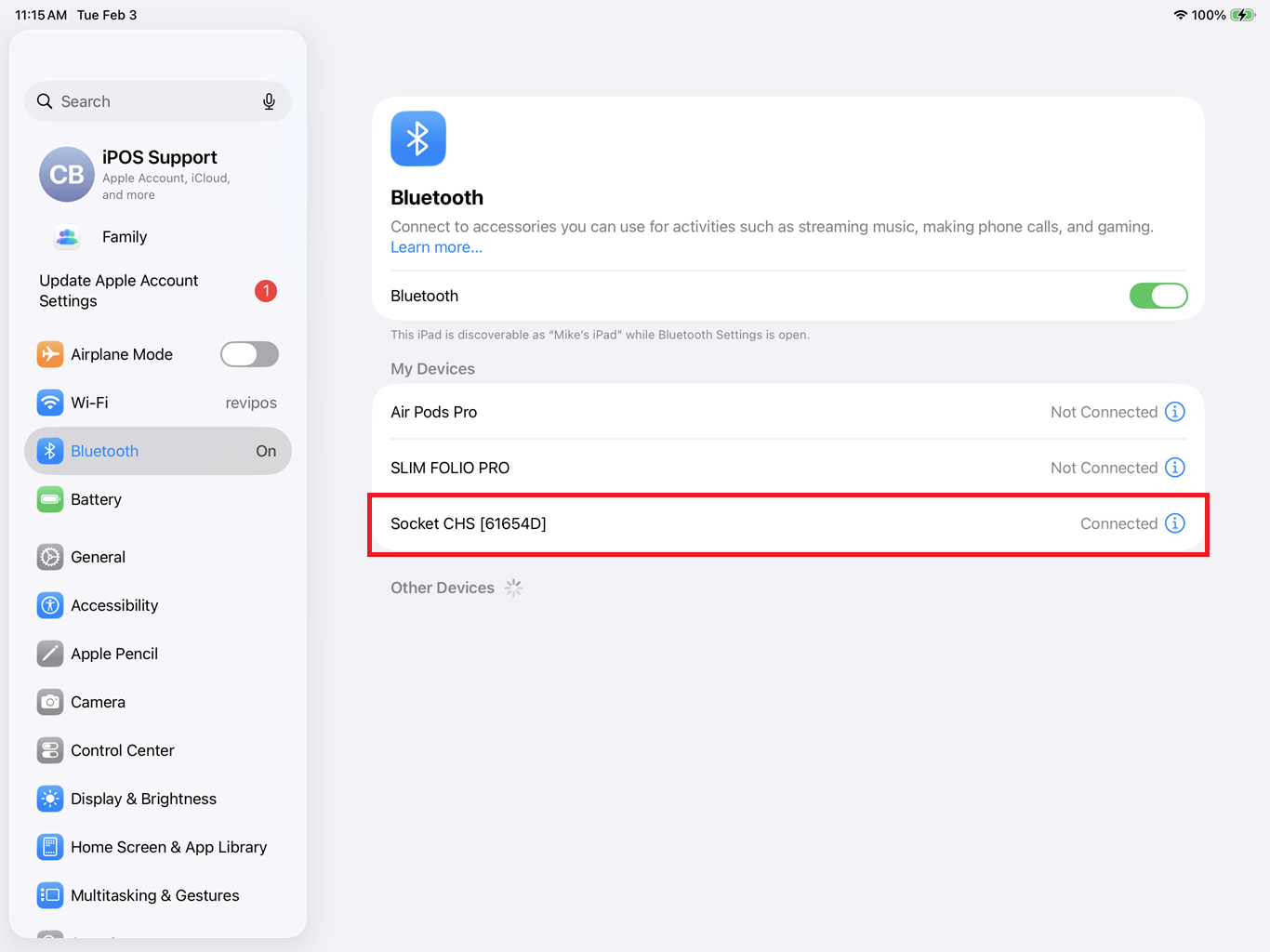This screenshot has width=1270, height=952.
Task: Click the Display & Brightness icon
Action: 50,799
